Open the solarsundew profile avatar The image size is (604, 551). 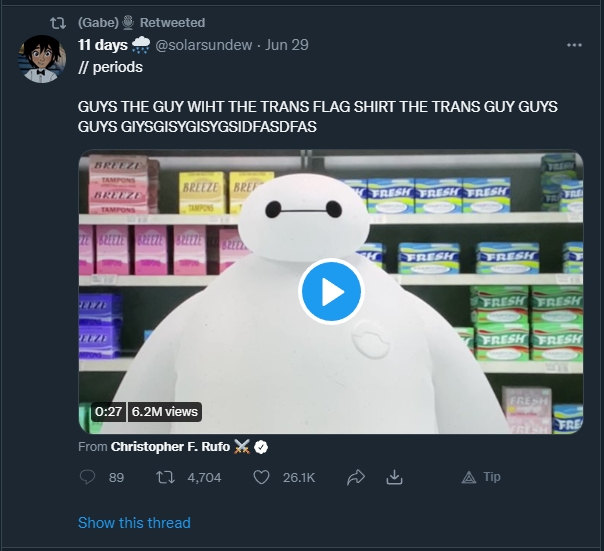click(42, 59)
